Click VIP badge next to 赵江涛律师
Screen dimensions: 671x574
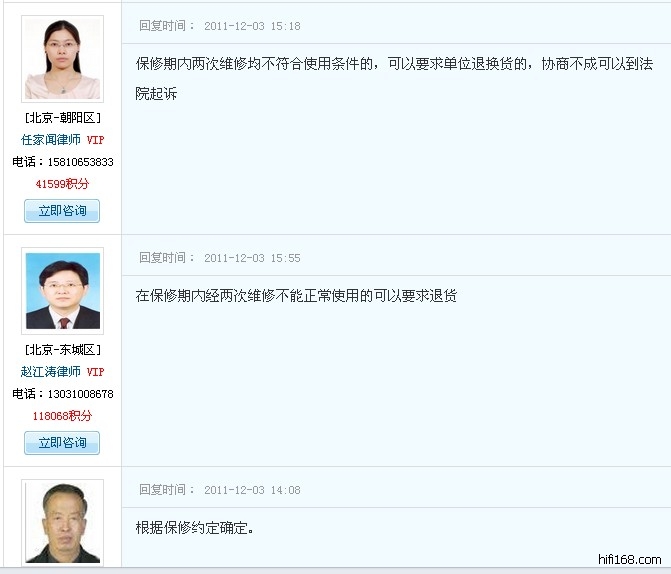[x=95, y=372]
